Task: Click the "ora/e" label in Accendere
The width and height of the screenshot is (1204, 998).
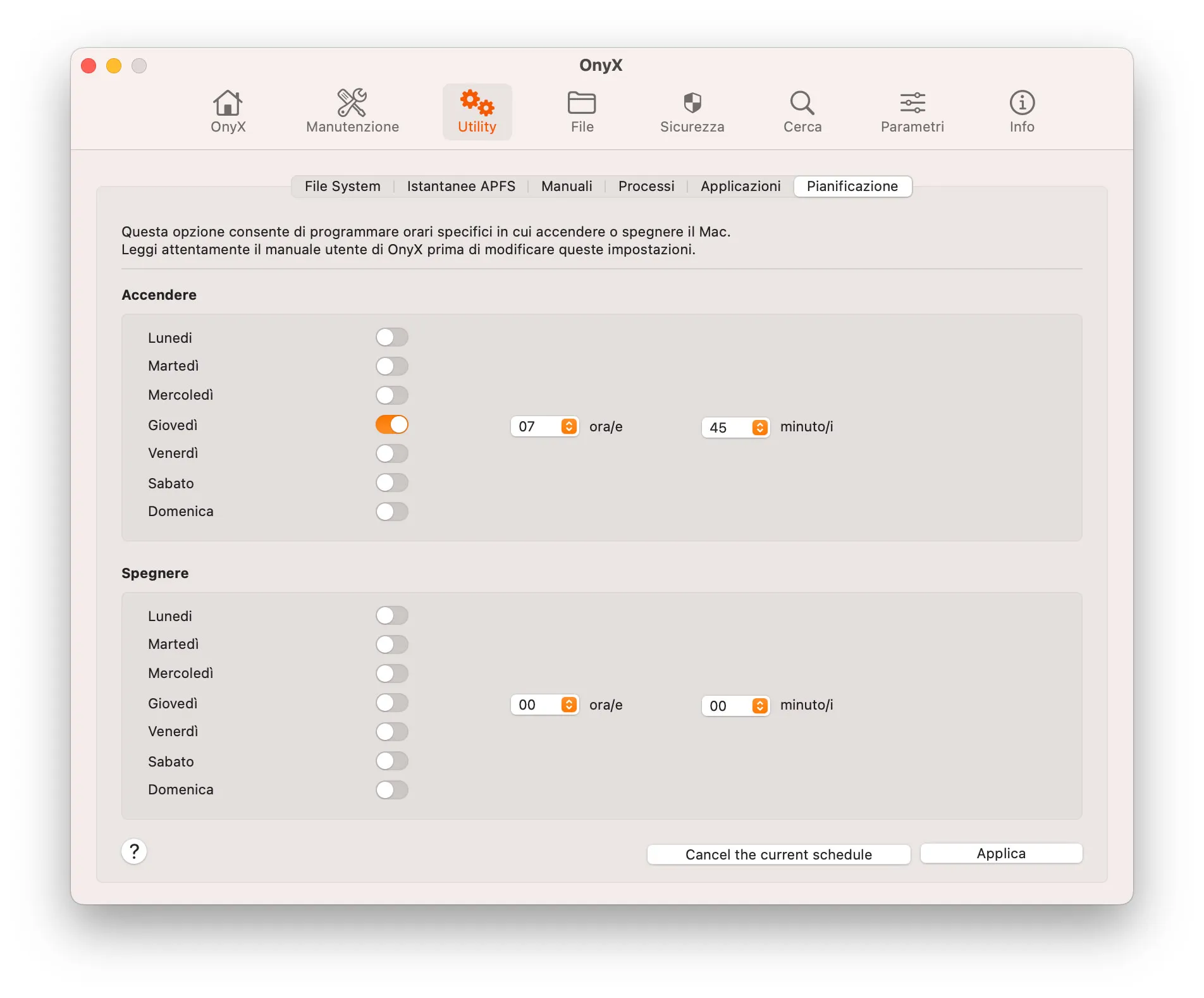Action: click(606, 426)
